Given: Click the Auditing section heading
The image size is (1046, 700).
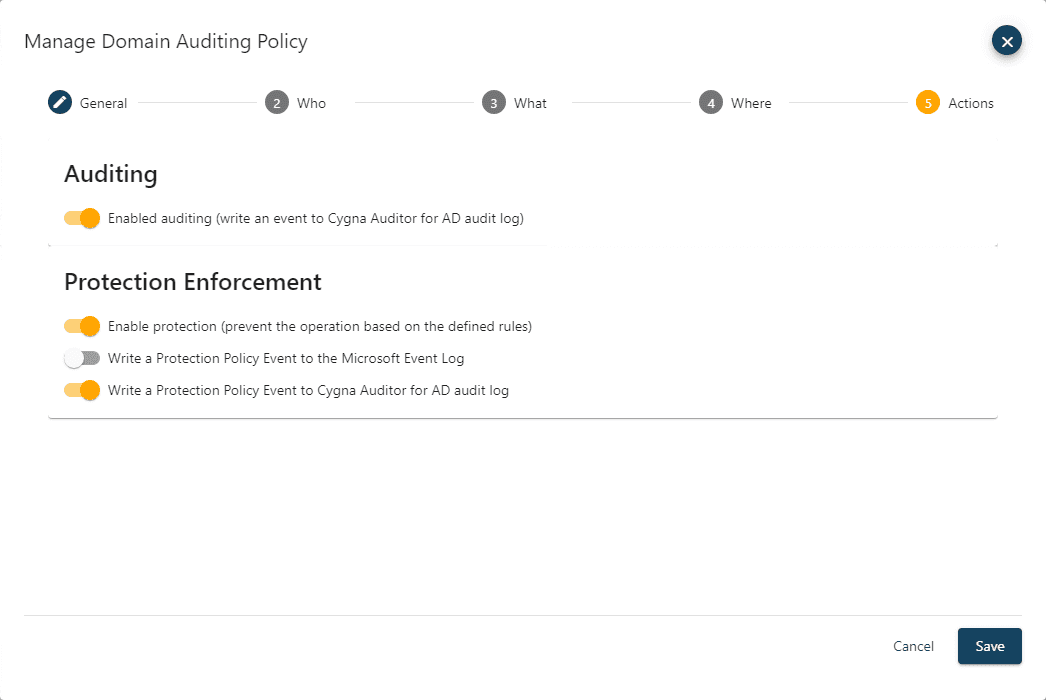Looking at the screenshot, I should coord(111,174).
